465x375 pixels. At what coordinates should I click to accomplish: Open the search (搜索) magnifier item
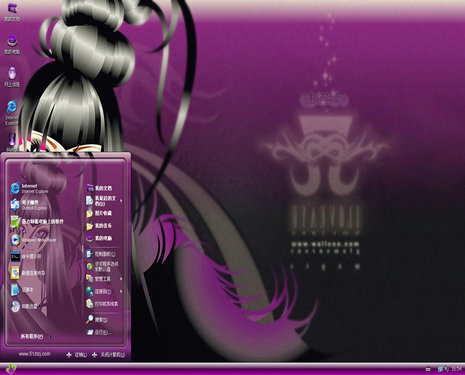97,320
